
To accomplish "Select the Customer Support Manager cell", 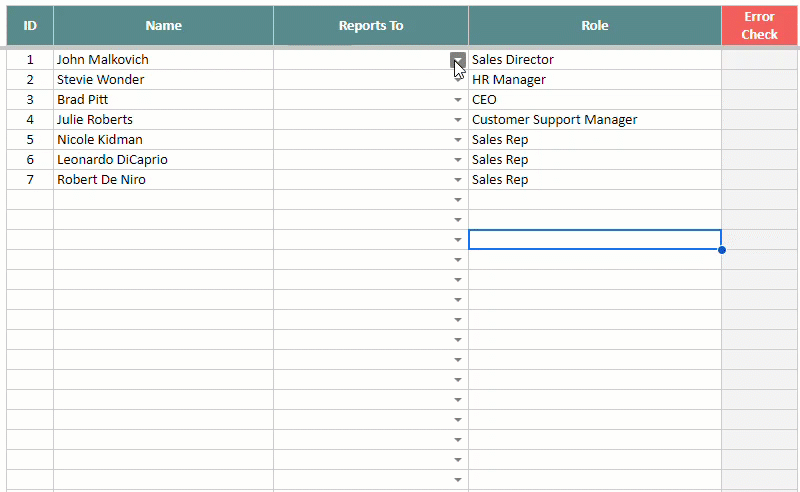I will pos(595,119).
